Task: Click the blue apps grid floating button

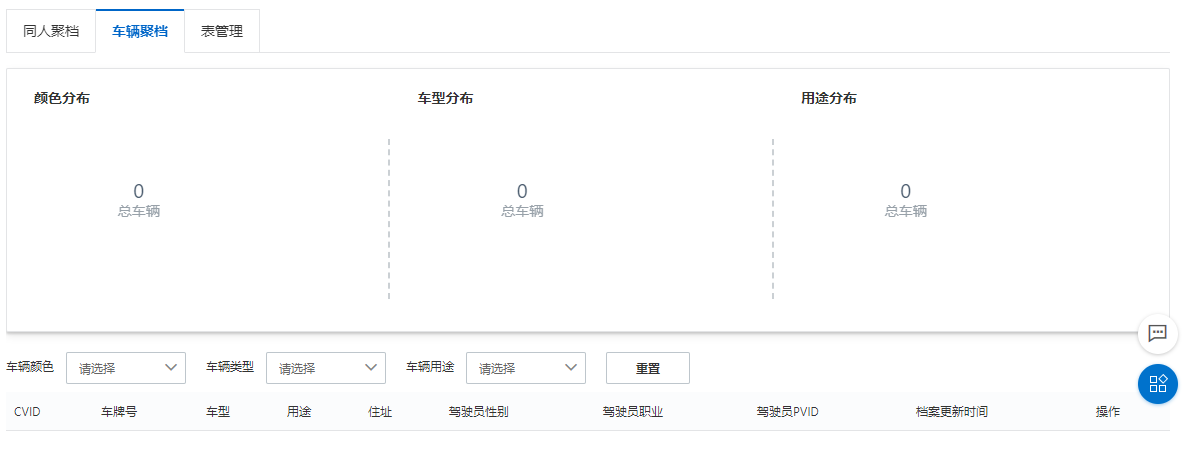Action: coord(1157,383)
